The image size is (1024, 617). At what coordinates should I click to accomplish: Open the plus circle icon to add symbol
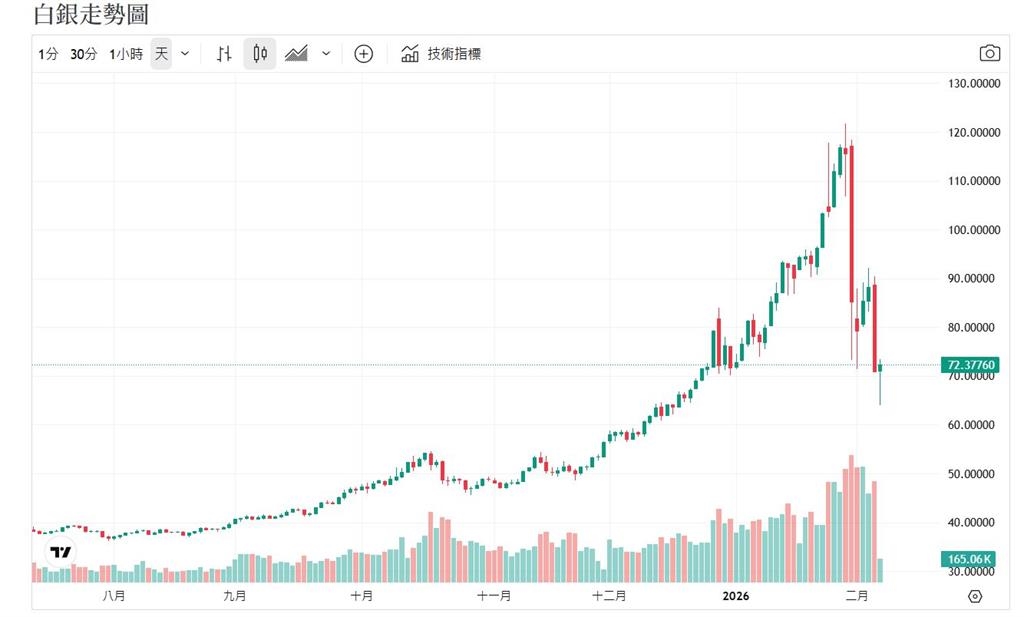[x=363, y=53]
